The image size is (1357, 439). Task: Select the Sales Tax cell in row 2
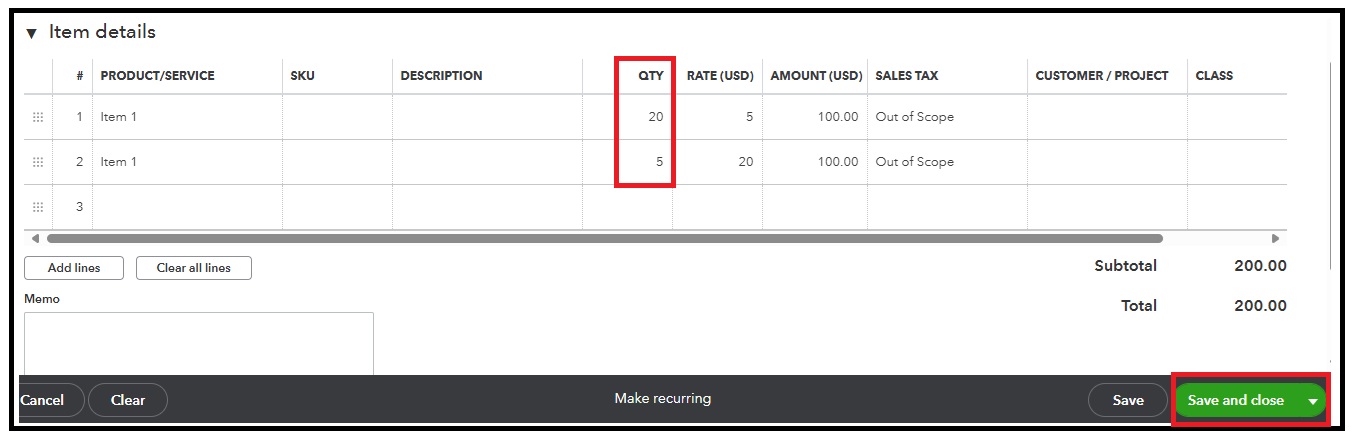946,162
